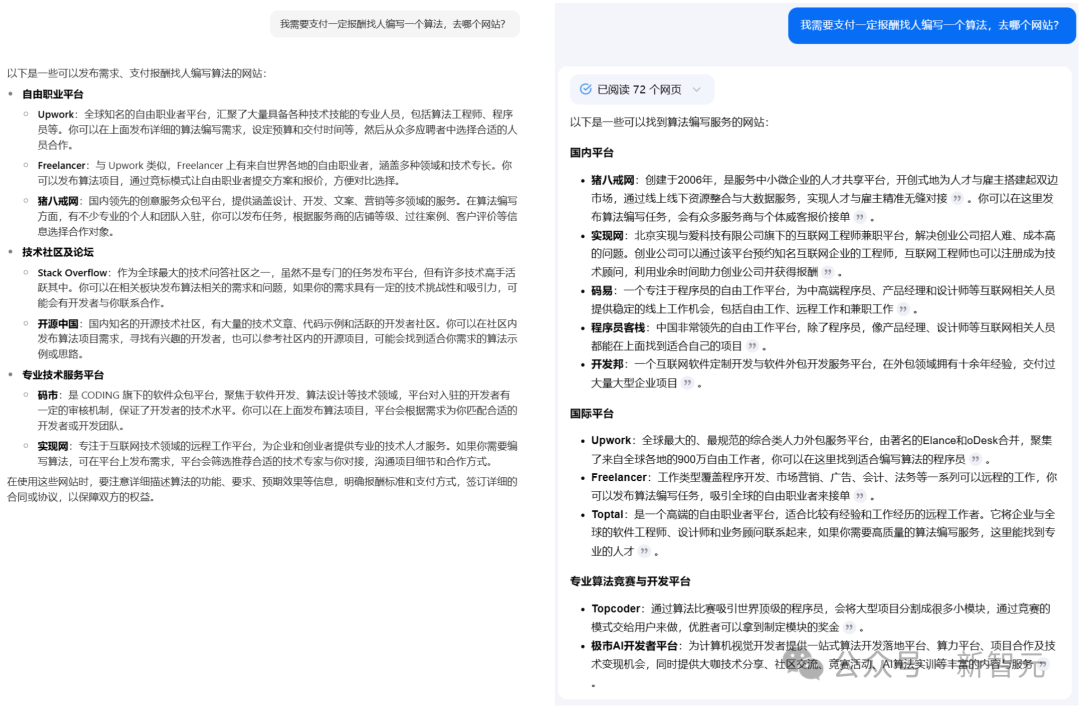Click bold Topcoder entry name
The height and width of the screenshot is (708, 1080).
tap(616, 609)
